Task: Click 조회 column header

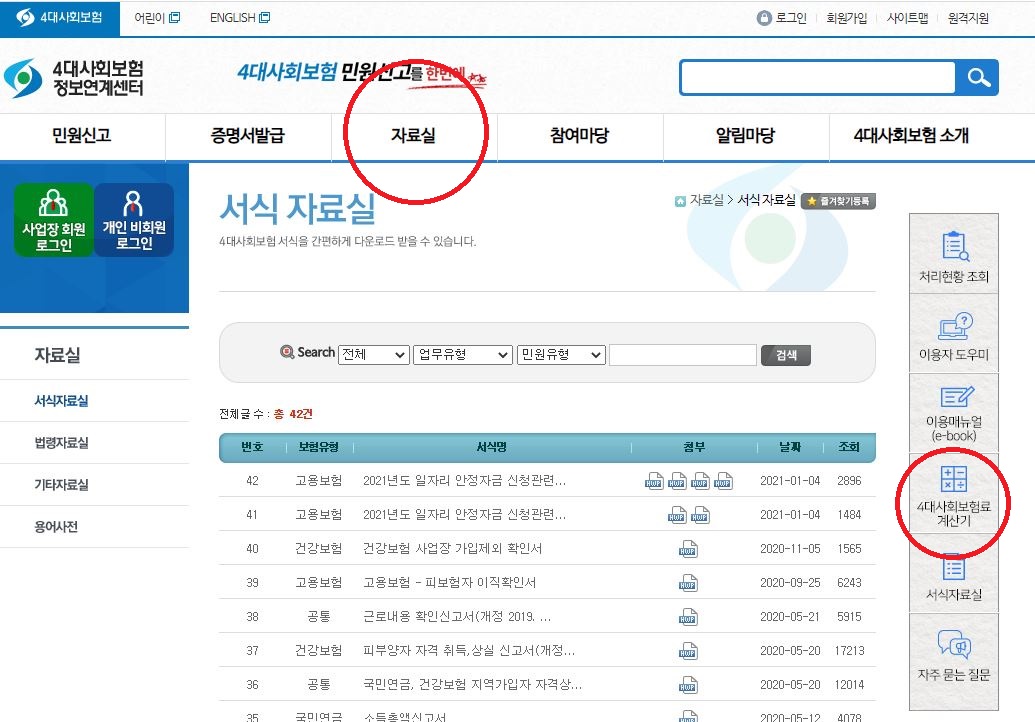Action: point(849,447)
